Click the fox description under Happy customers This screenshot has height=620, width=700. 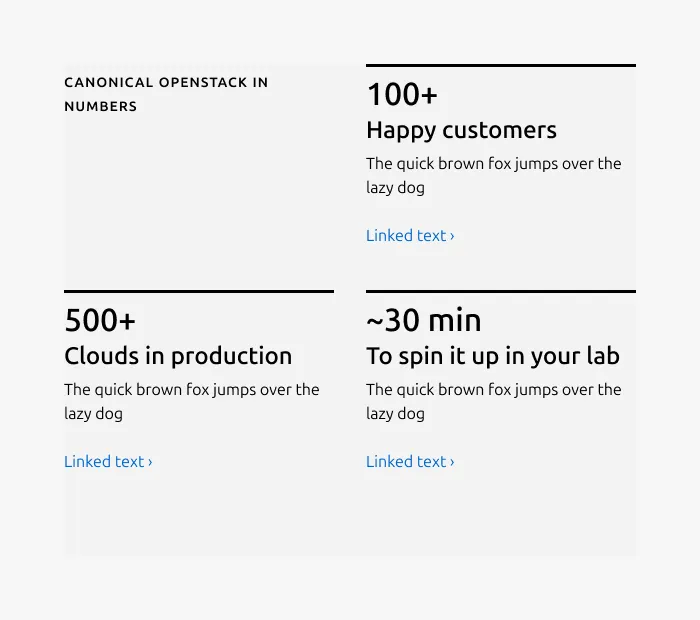[x=493, y=175]
